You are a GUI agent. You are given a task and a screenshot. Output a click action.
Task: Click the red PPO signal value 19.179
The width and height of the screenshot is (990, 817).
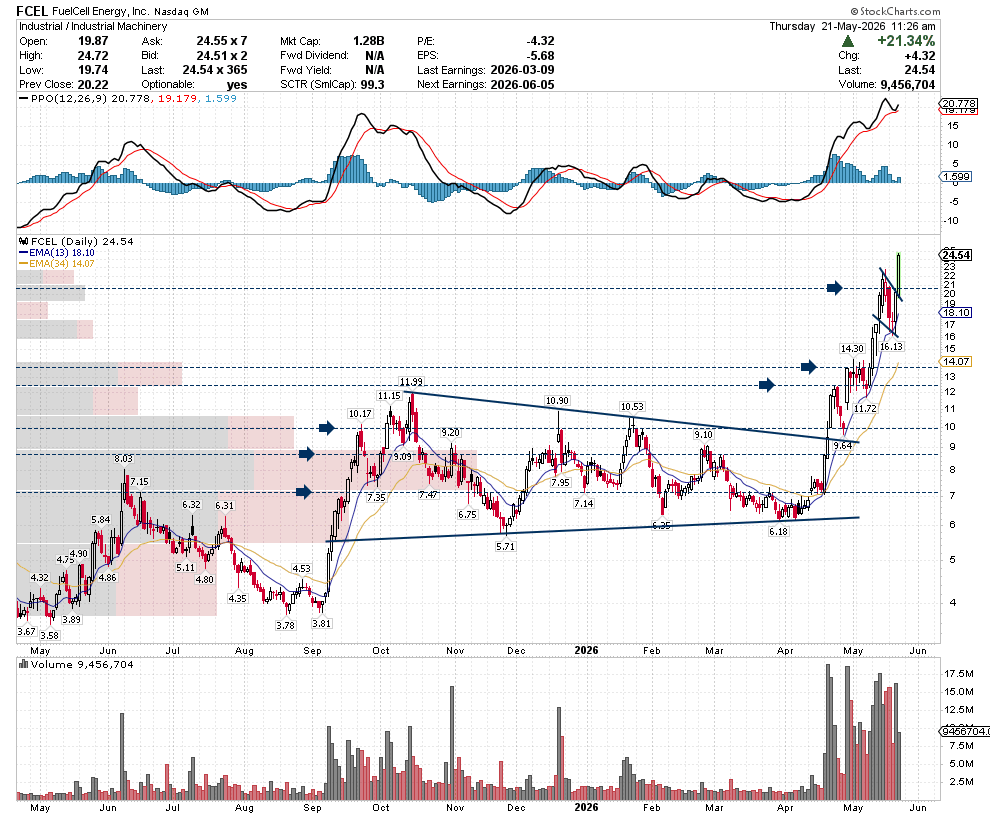[x=177, y=98]
